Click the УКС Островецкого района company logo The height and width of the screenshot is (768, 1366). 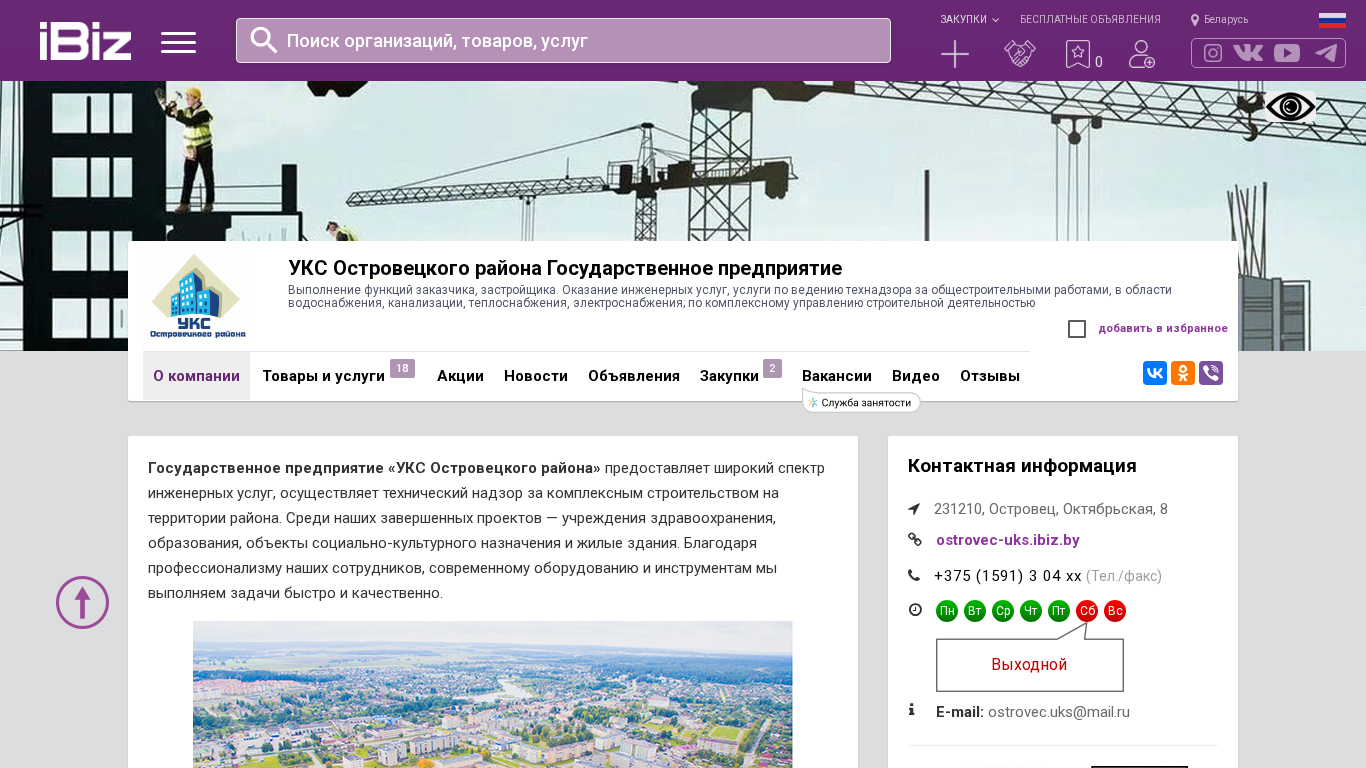point(196,296)
